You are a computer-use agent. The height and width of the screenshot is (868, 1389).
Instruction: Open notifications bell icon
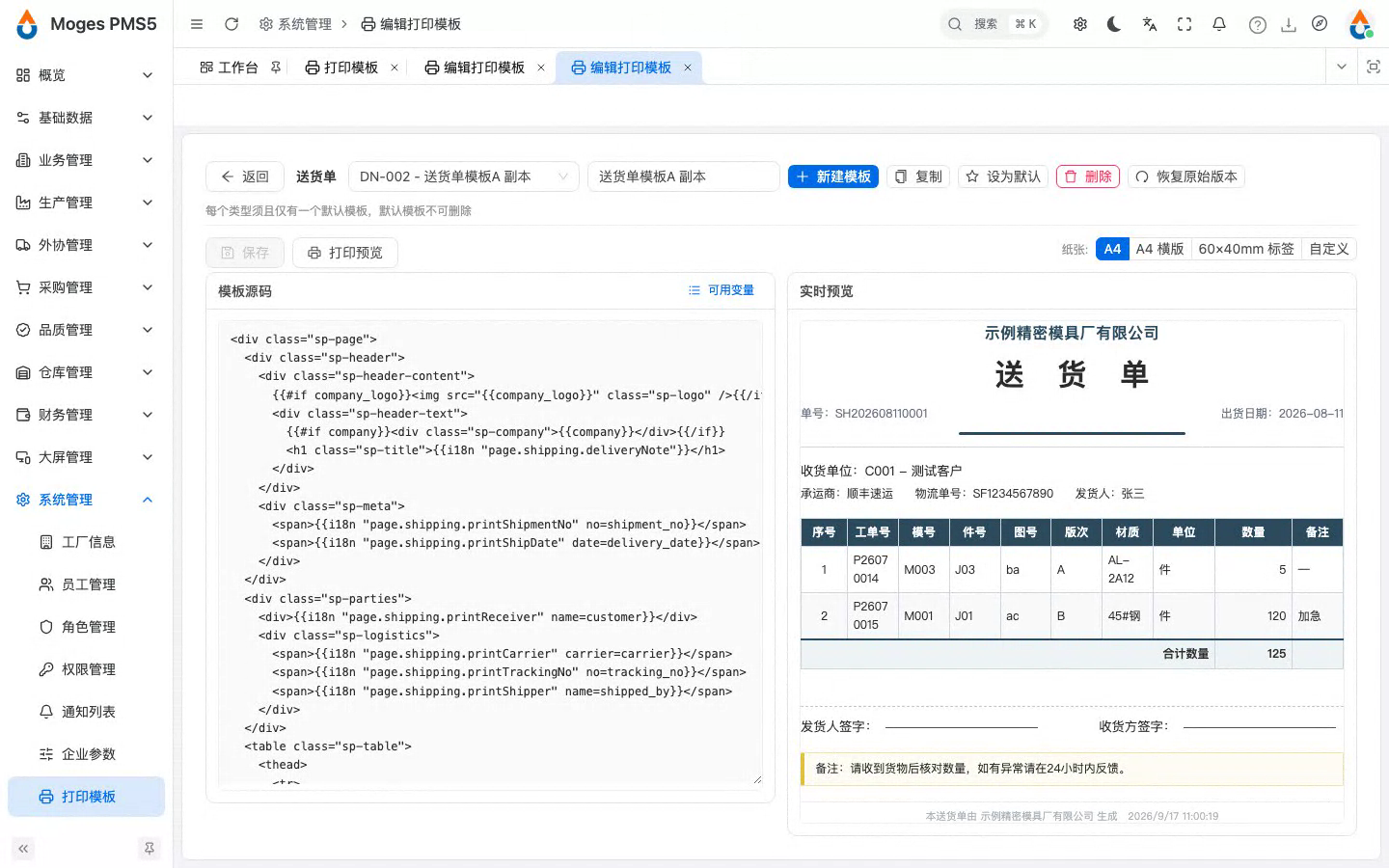(x=1219, y=24)
